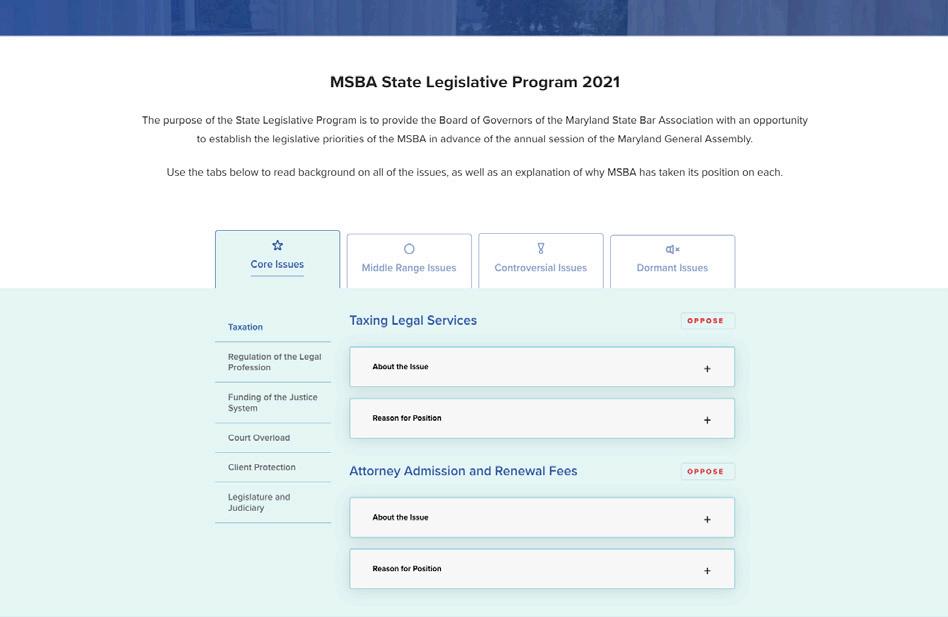The width and height of the screenshot is (948, 617).
Task: Click the MSBA State Legislative Program 2021 title
Action: pos(475,82)
